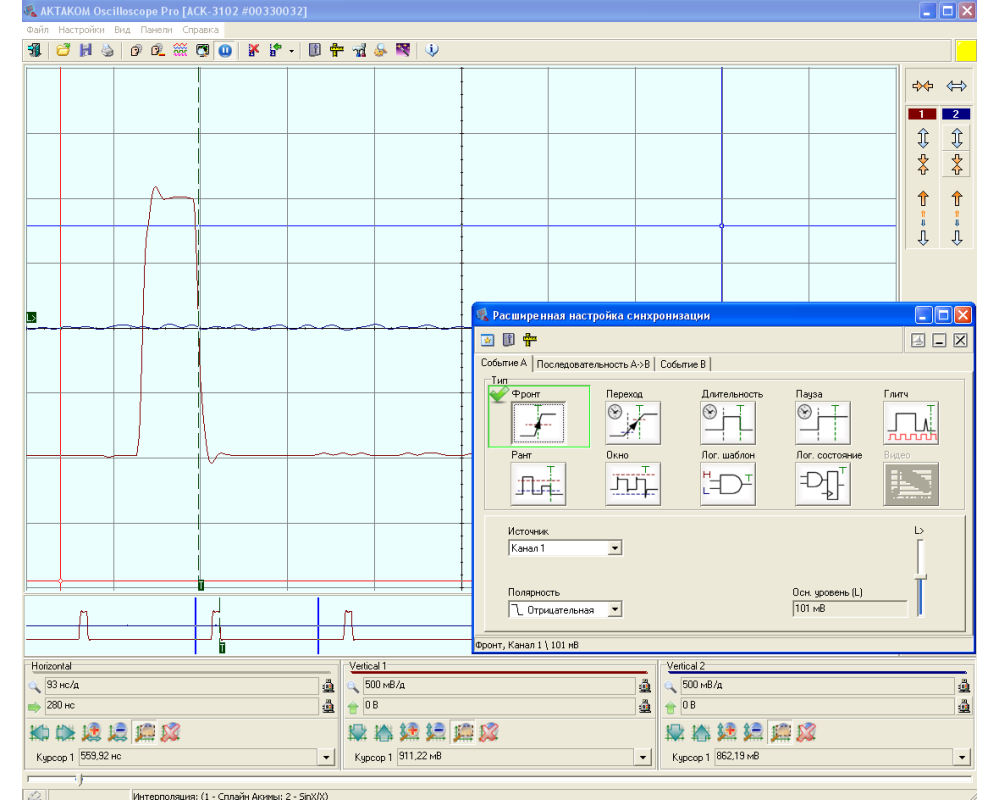
Task: Toggle the channel 2 blue button
Action: click(x=956, y=114)
